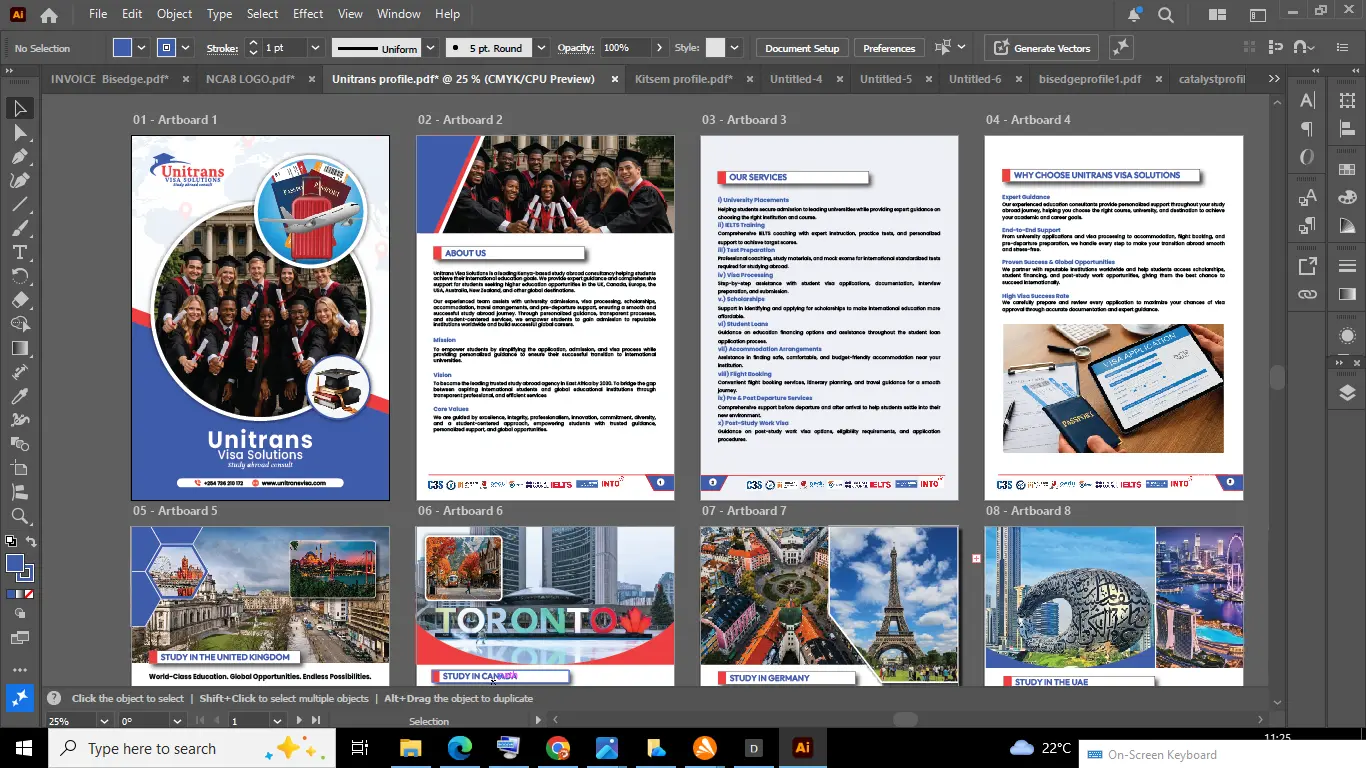The width and height of the screenshot is (1366, 768).
Task: Open the Stroke panel icon
Action: click(1347, 266)
